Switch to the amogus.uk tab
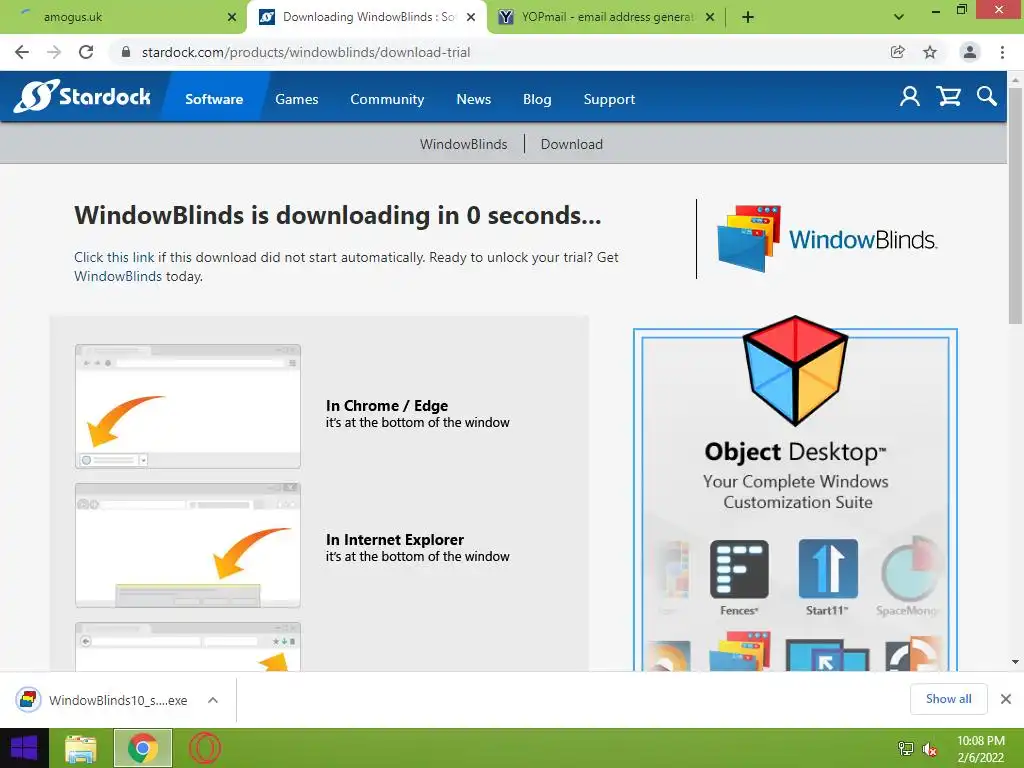This screenshot has height=768, width=1024. pyautogui.click(x=124, y=17)
